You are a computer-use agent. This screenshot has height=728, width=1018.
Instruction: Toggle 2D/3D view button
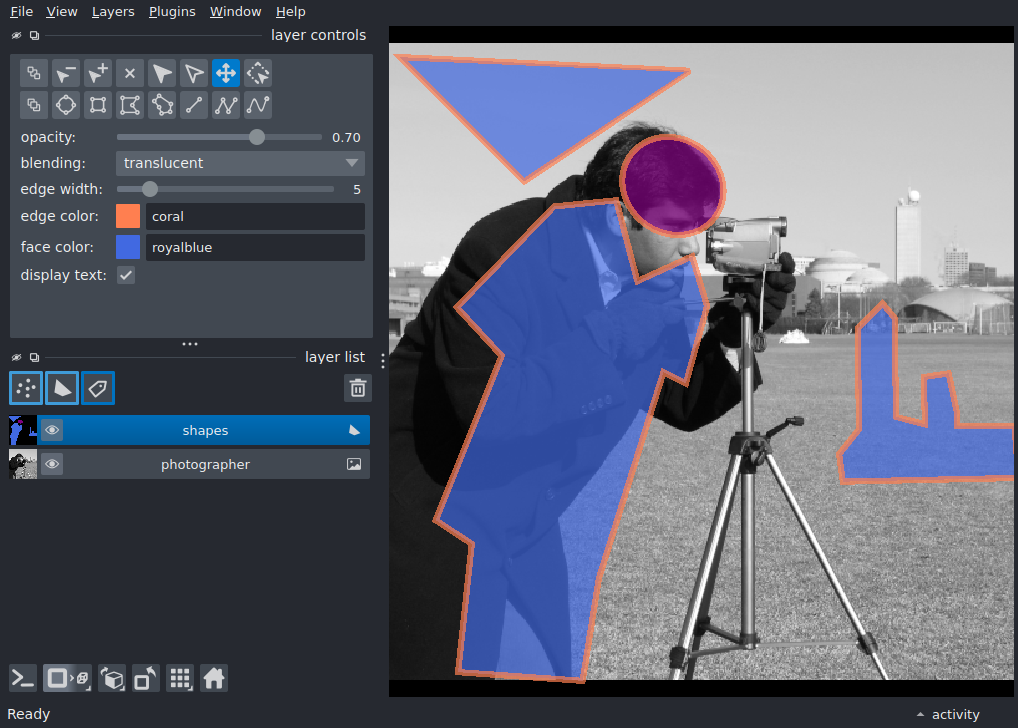pyautogui.click(x=68, y=679)
